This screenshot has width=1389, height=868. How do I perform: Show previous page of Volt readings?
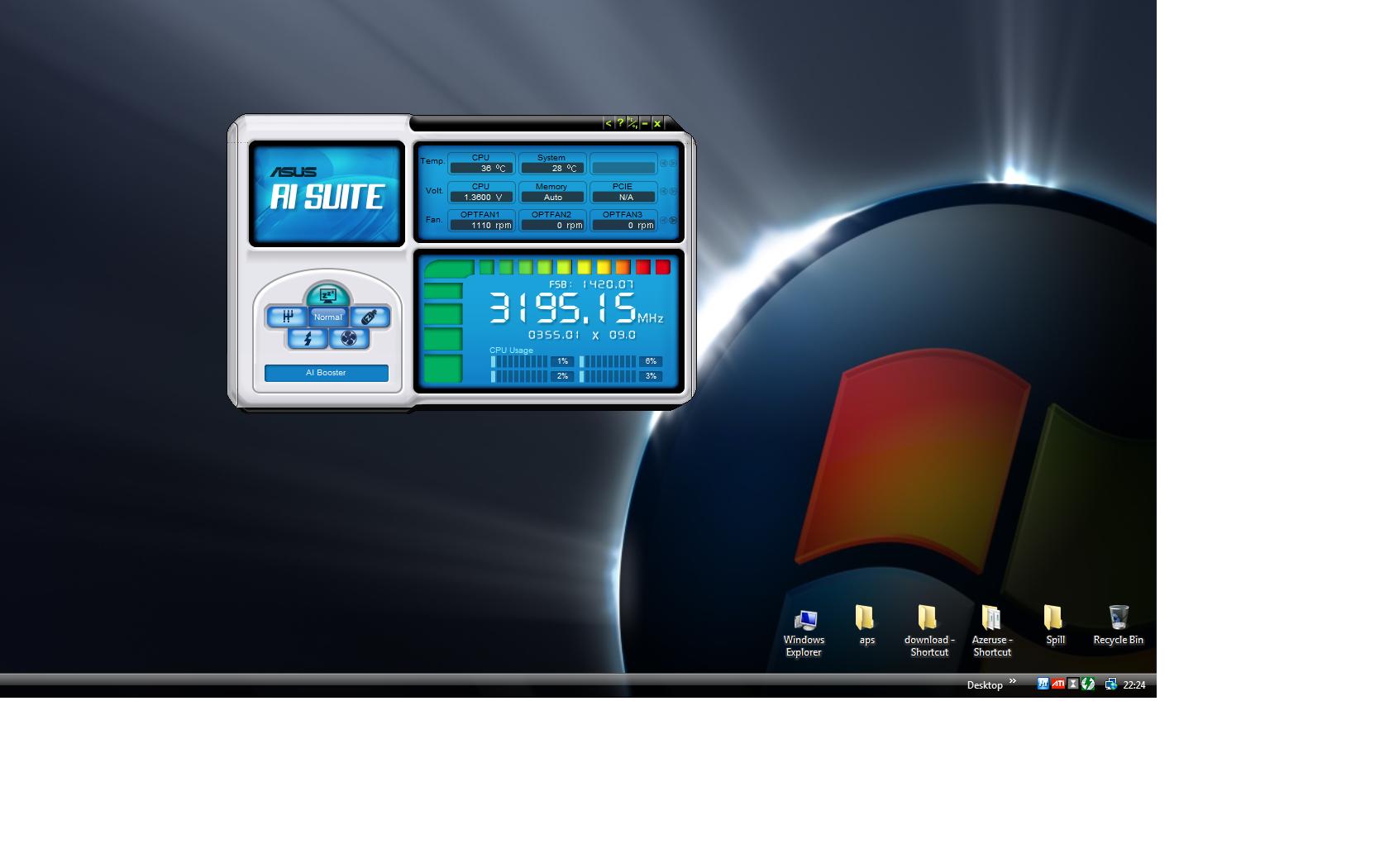pos(663,192)
